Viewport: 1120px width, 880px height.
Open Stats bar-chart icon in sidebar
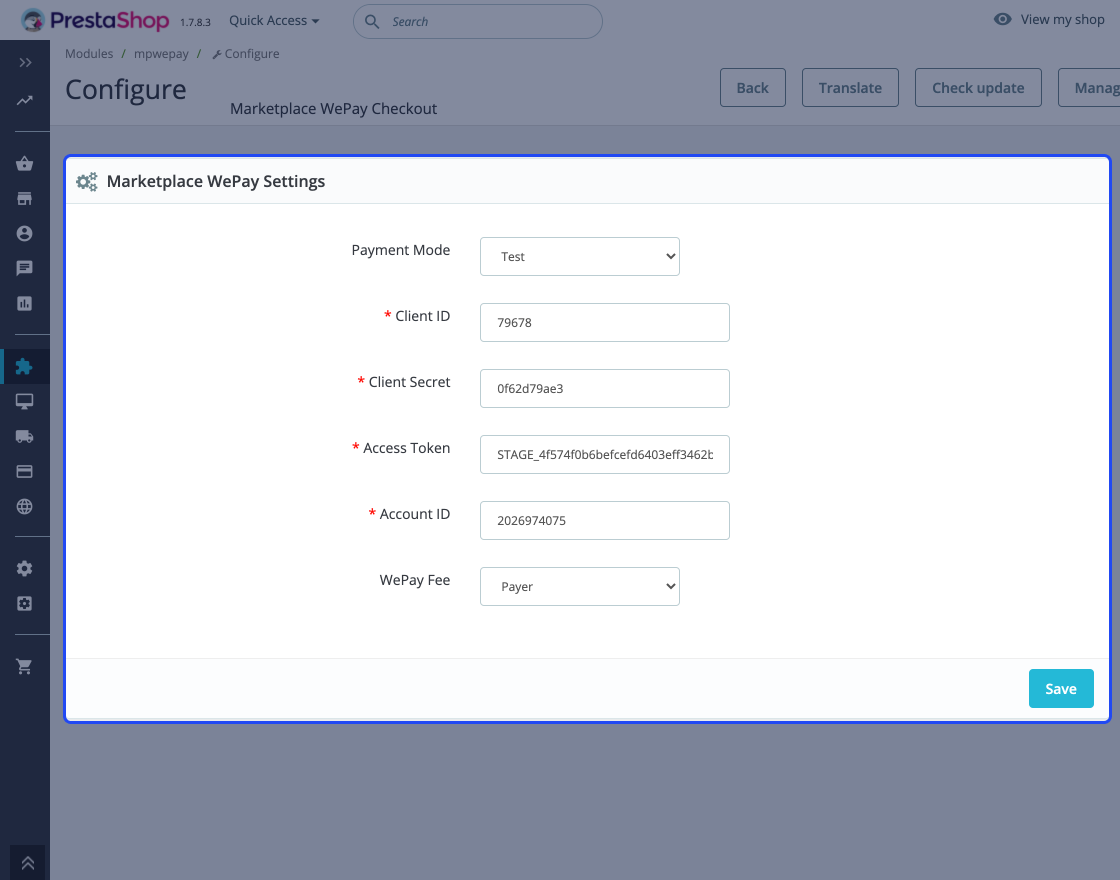pos(24,303)
